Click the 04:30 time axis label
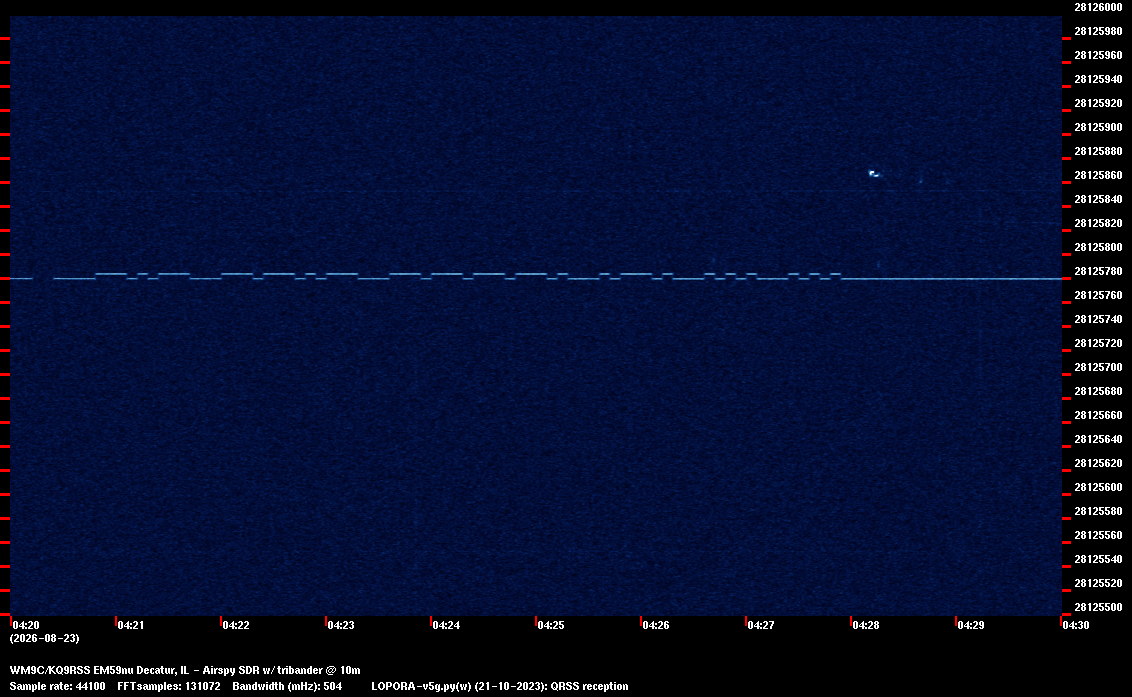The width and height of the screenshot is (1132, 697). pos(1076,625)
